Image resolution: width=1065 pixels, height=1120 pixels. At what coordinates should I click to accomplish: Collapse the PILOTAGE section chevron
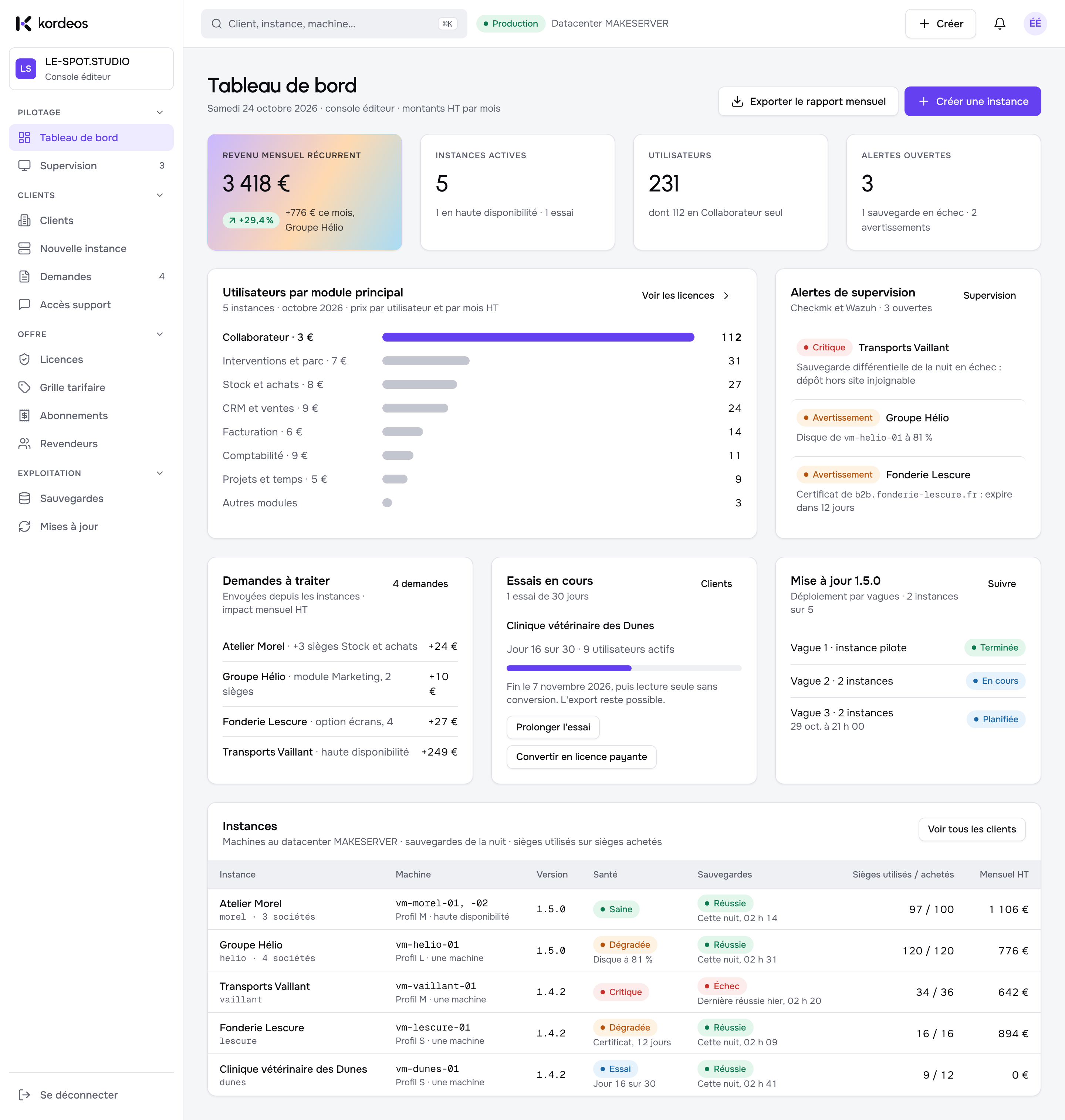[x=160, y=112]
